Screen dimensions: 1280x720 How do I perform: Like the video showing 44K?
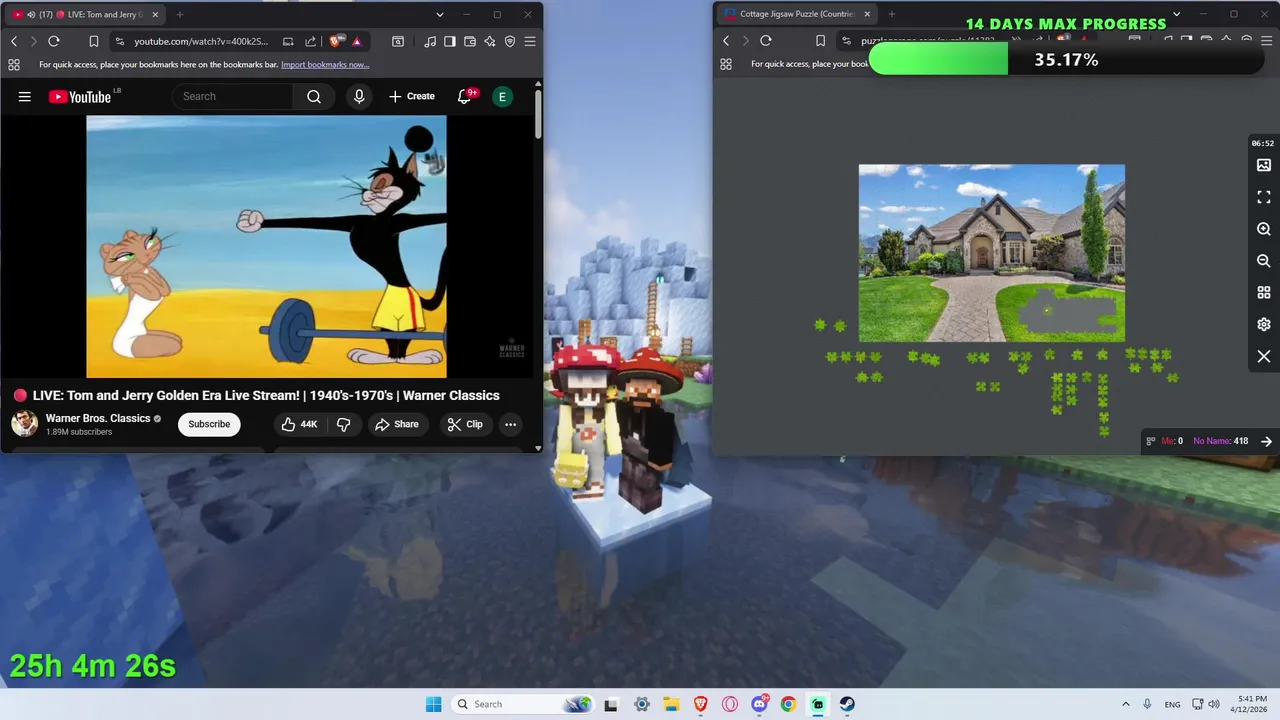(299, 424)
